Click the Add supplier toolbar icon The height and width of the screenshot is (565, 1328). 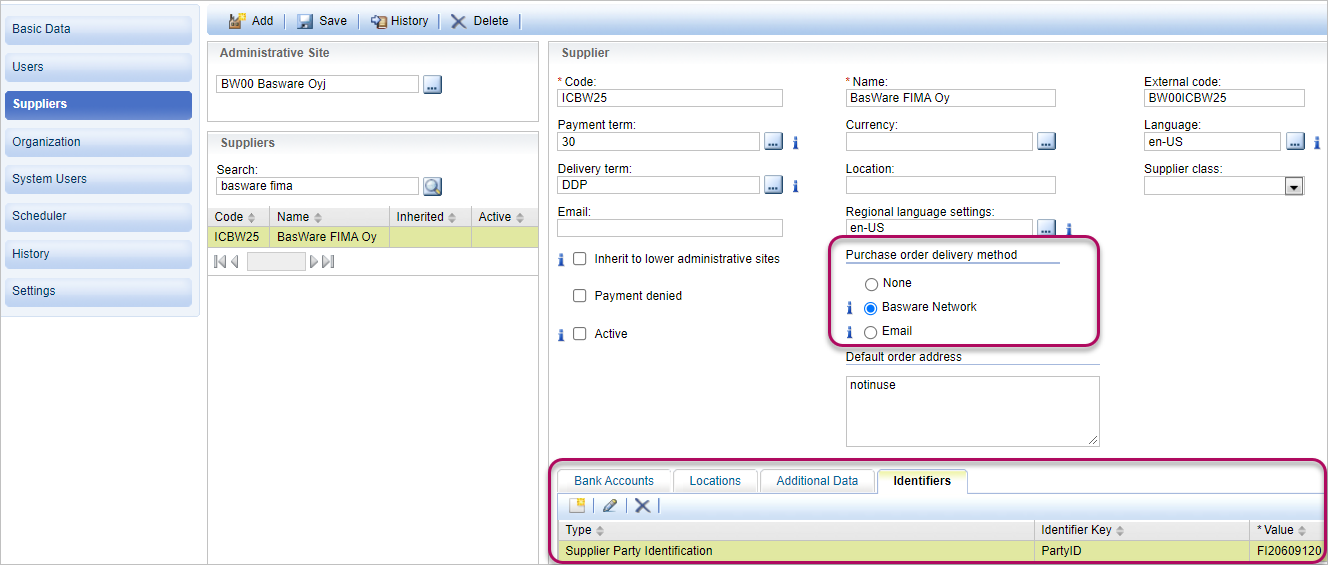coord(237,21)
